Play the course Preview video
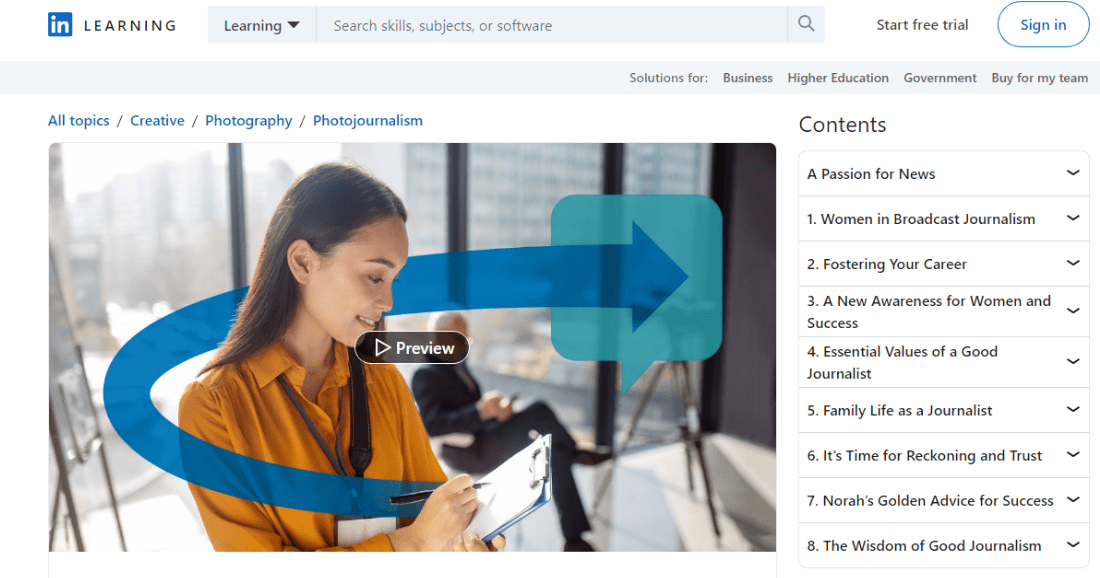This screenshot has height=578, width=1100. coord(412,348)
